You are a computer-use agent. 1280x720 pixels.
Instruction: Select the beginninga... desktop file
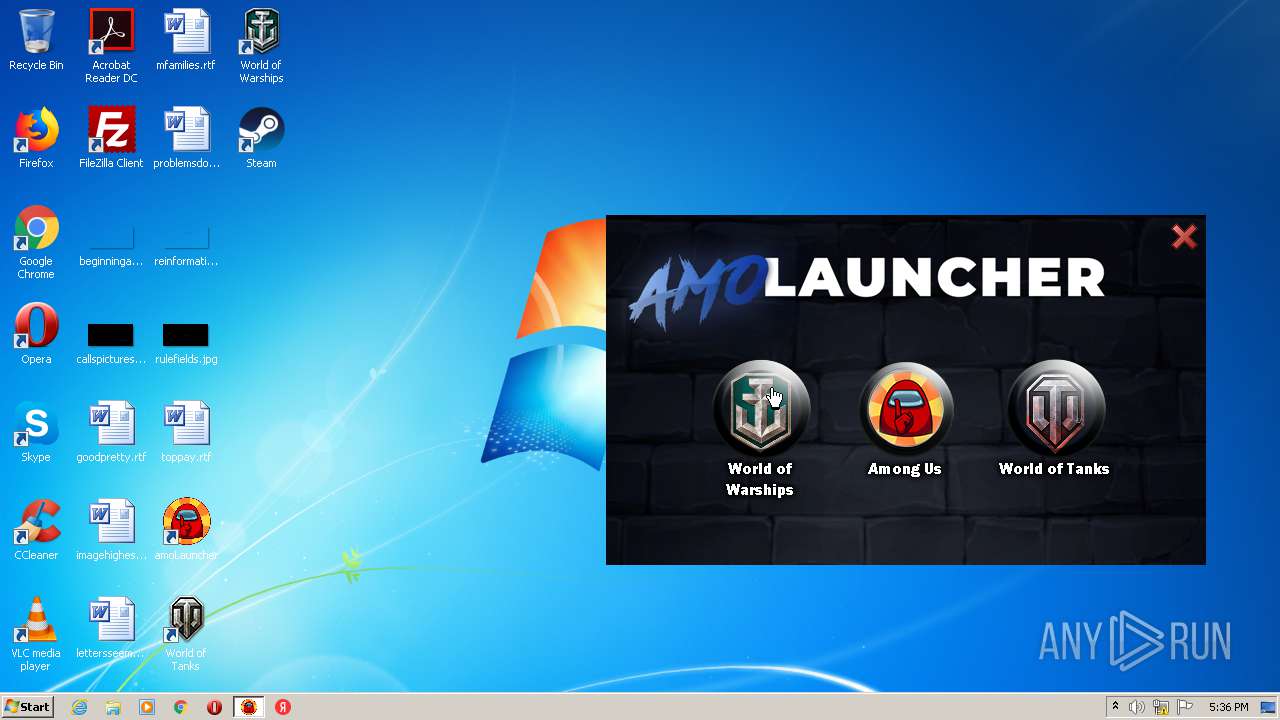[111, 246]
